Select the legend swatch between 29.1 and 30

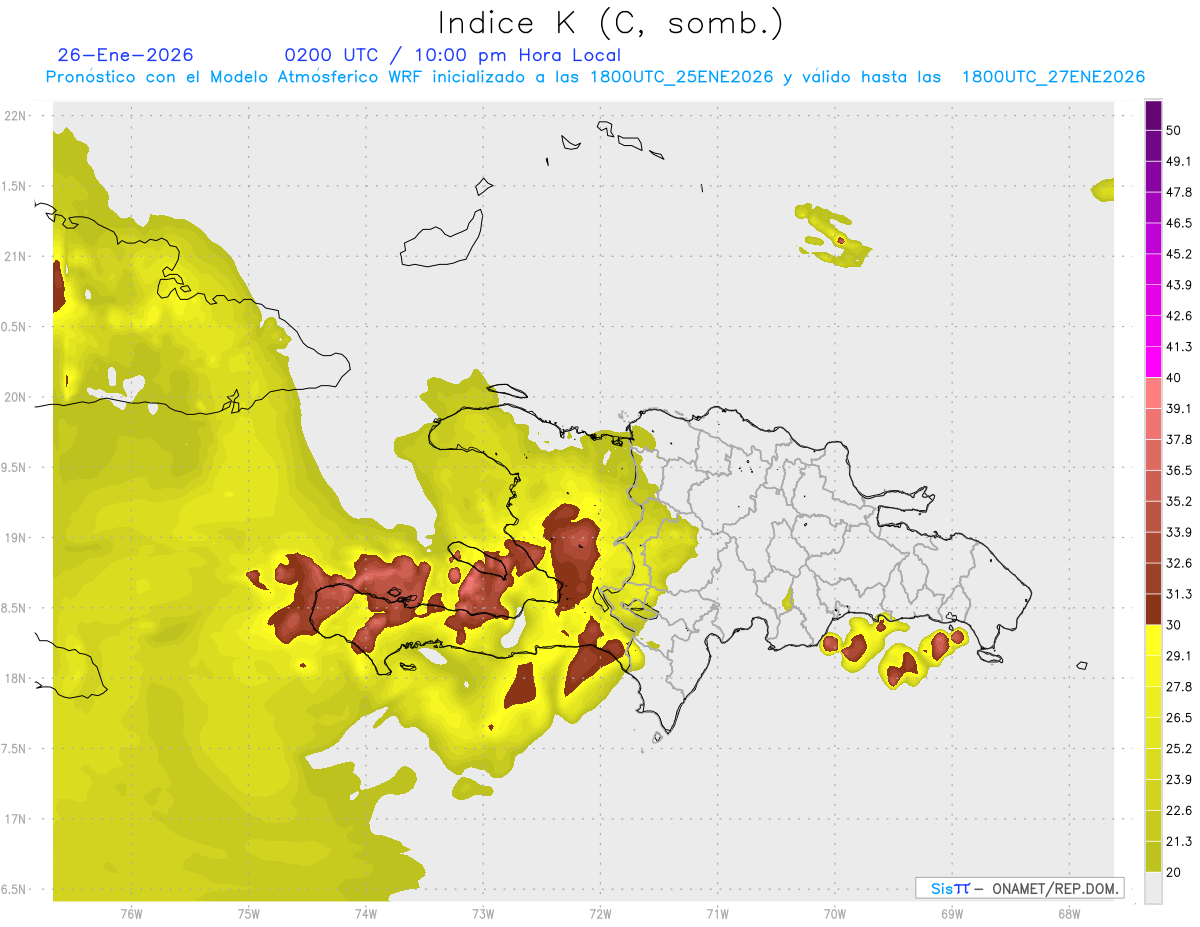tap(1153, 640)
